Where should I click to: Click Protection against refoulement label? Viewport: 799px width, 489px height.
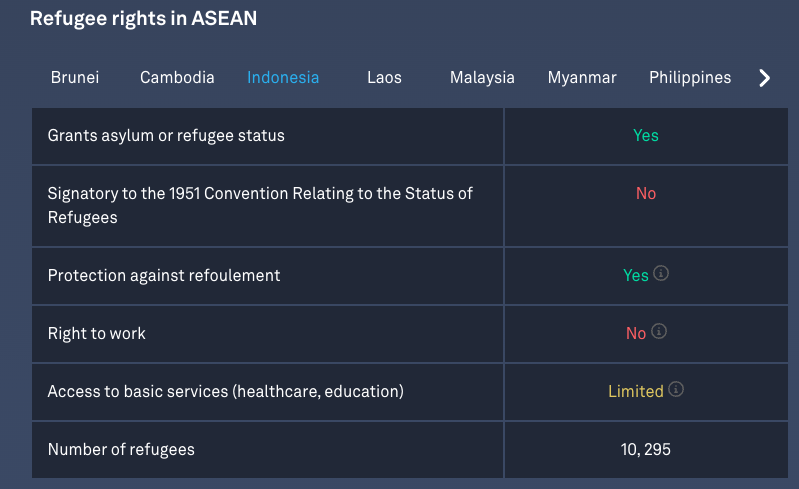[x=164, y=275]
